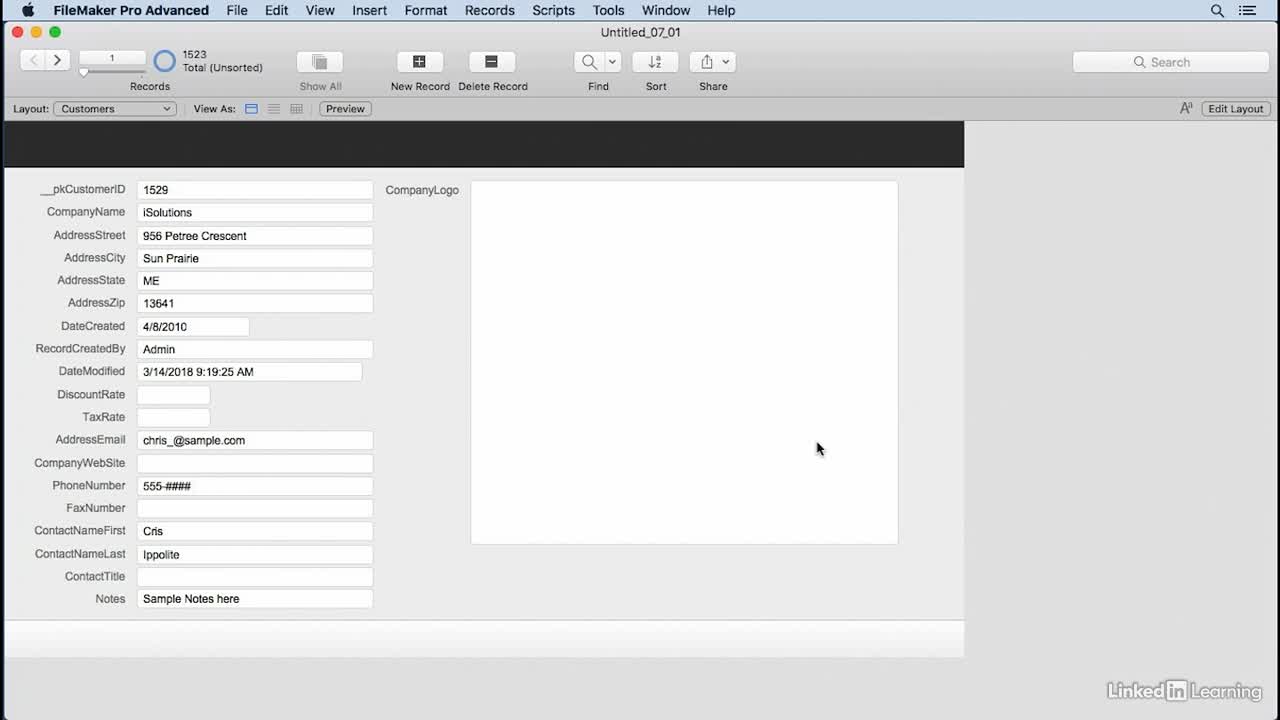Open the Scripts menu
Viewport: 1280px width, 720px height.
click(553, 10)
